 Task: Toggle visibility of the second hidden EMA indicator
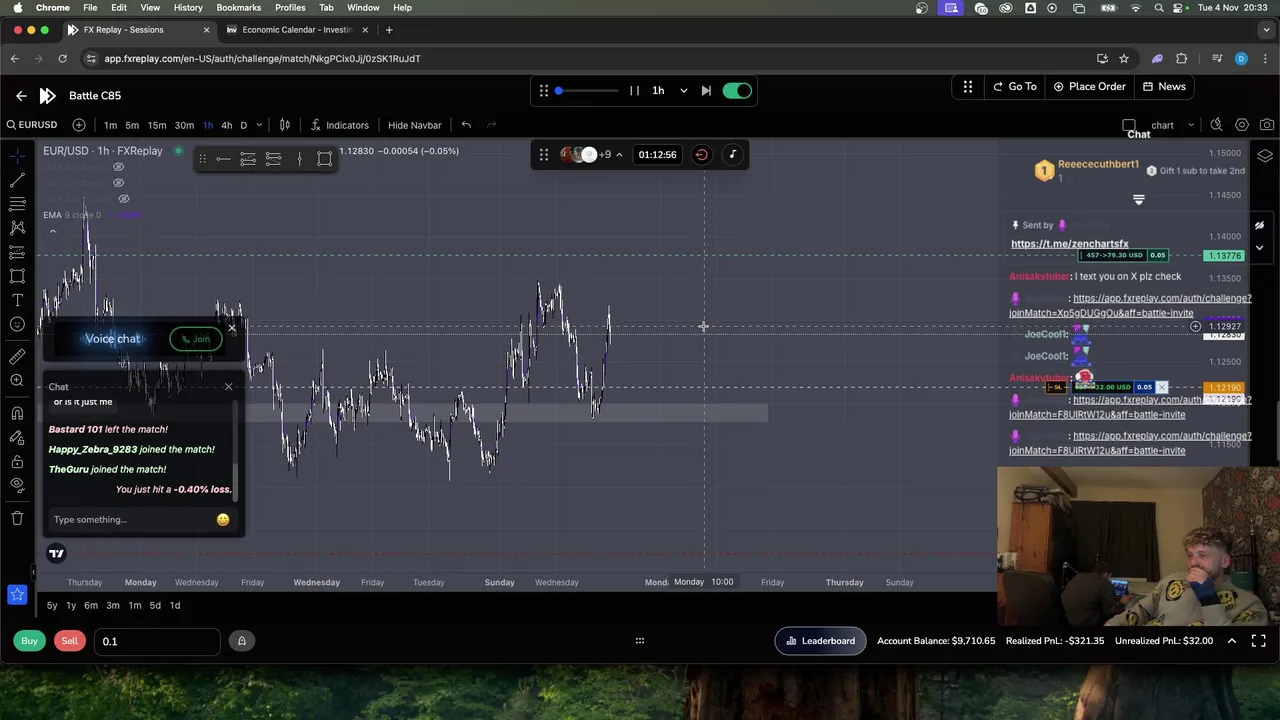(118, 183)
